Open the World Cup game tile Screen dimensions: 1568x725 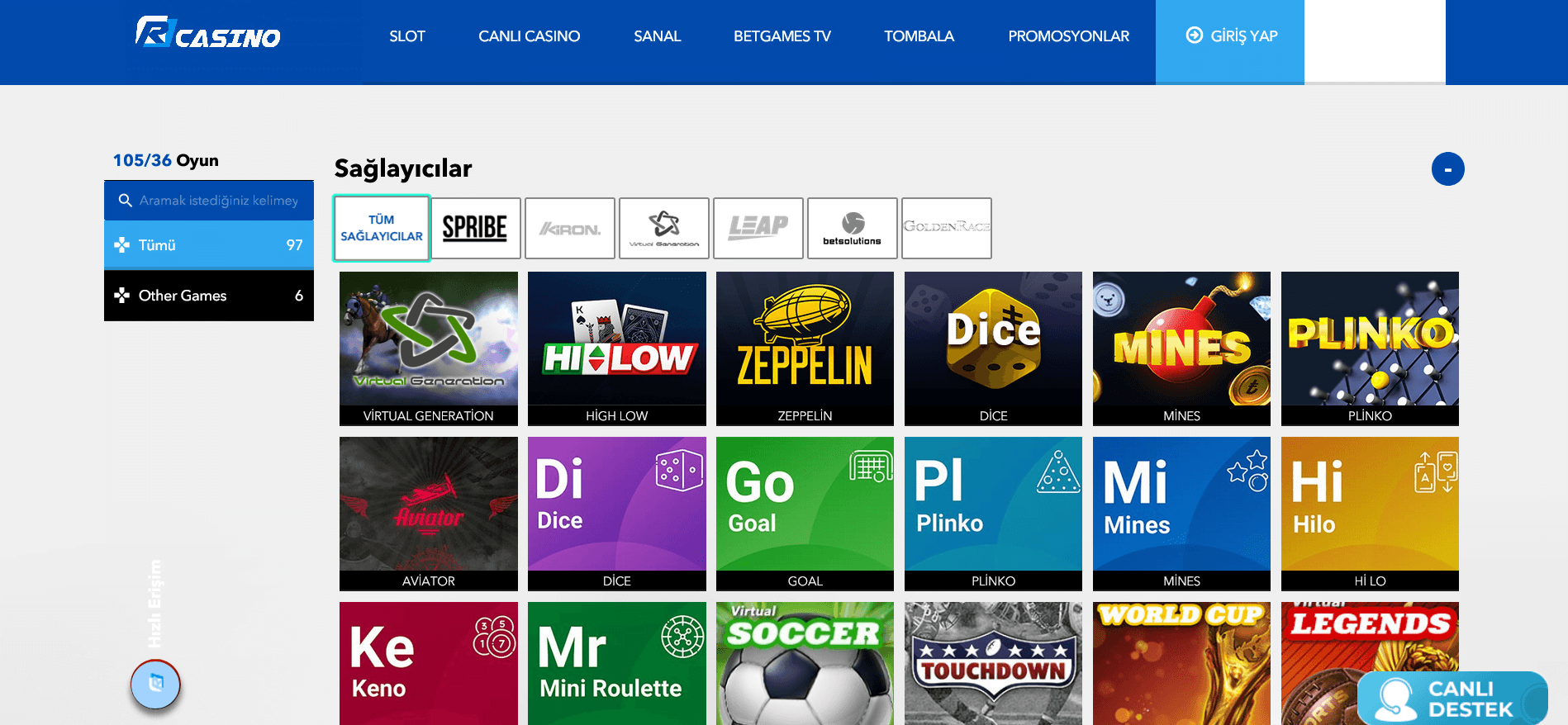tap(1182, 664)
